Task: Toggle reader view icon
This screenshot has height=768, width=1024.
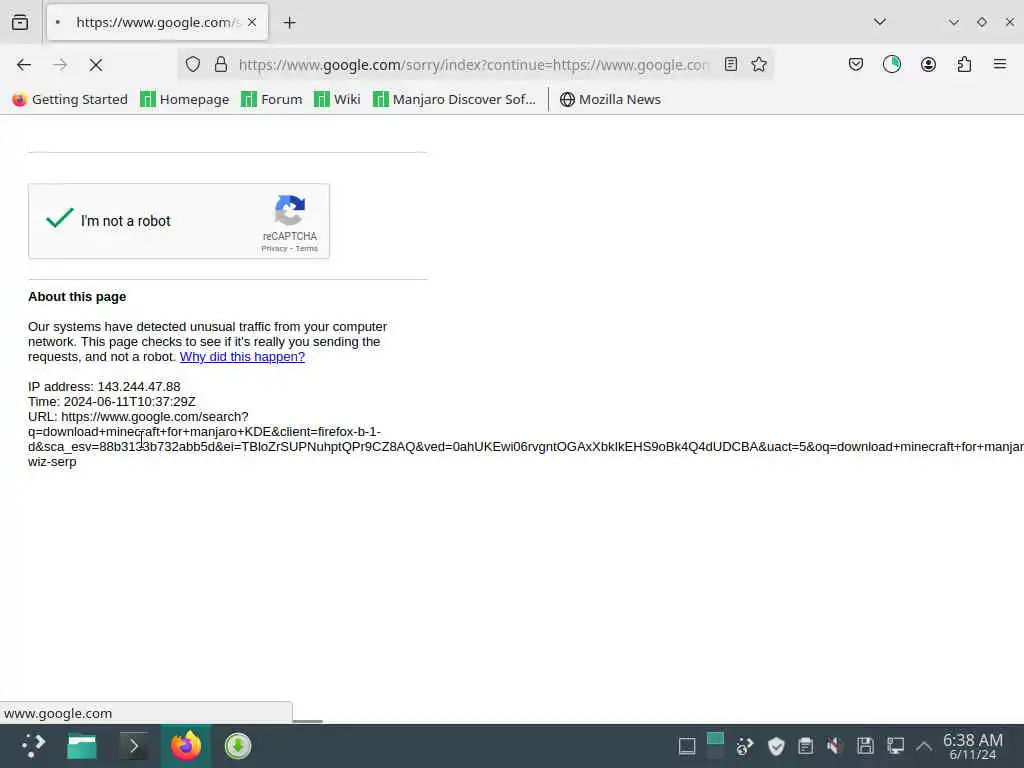Action: coord(731,64)
